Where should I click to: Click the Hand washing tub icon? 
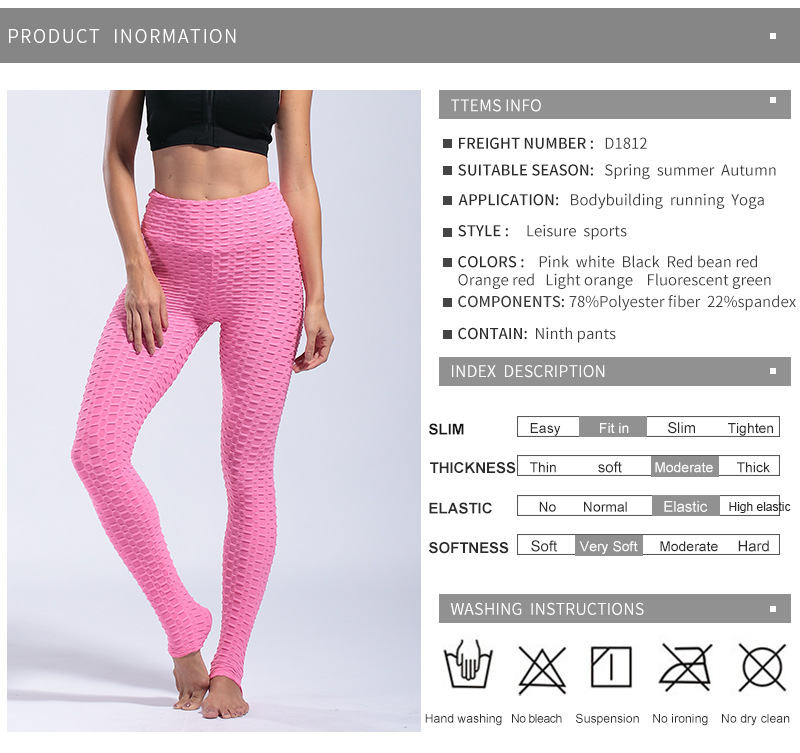[468, 664]
